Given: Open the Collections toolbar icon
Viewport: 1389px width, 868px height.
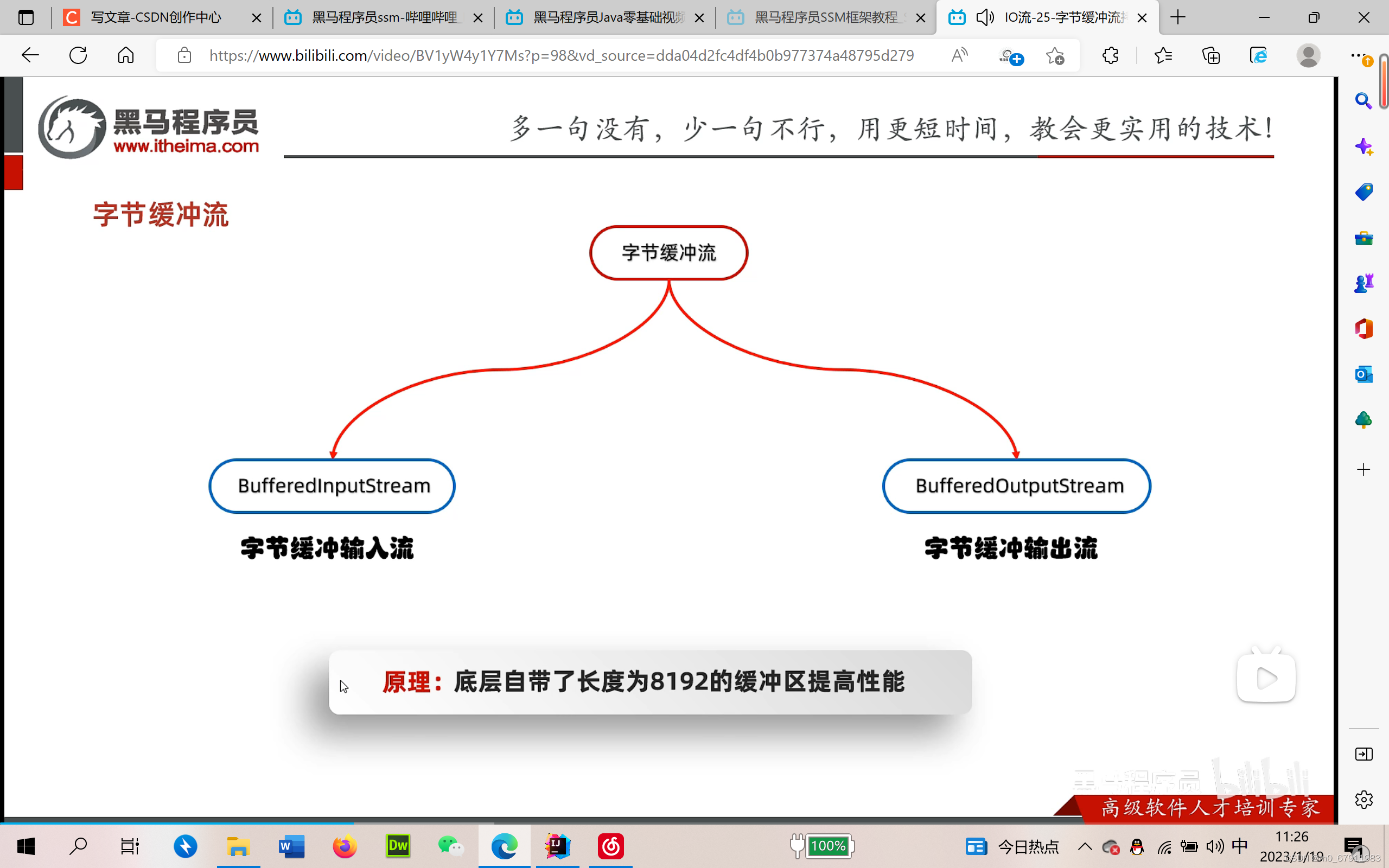Looking at the screenshot, I should 1211,56.
